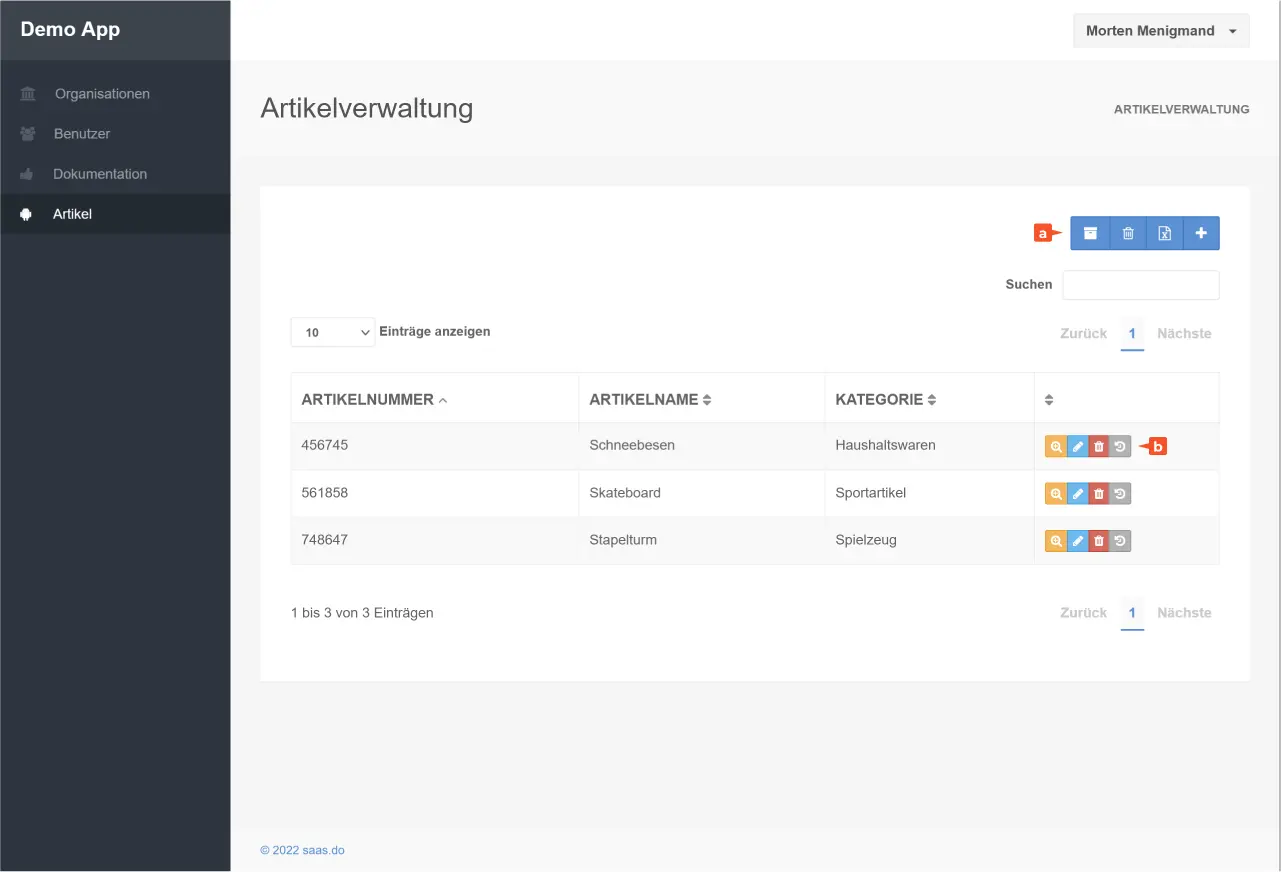View details of the Schneebesen article
1281x872 pixels.
pos(1056,447)
